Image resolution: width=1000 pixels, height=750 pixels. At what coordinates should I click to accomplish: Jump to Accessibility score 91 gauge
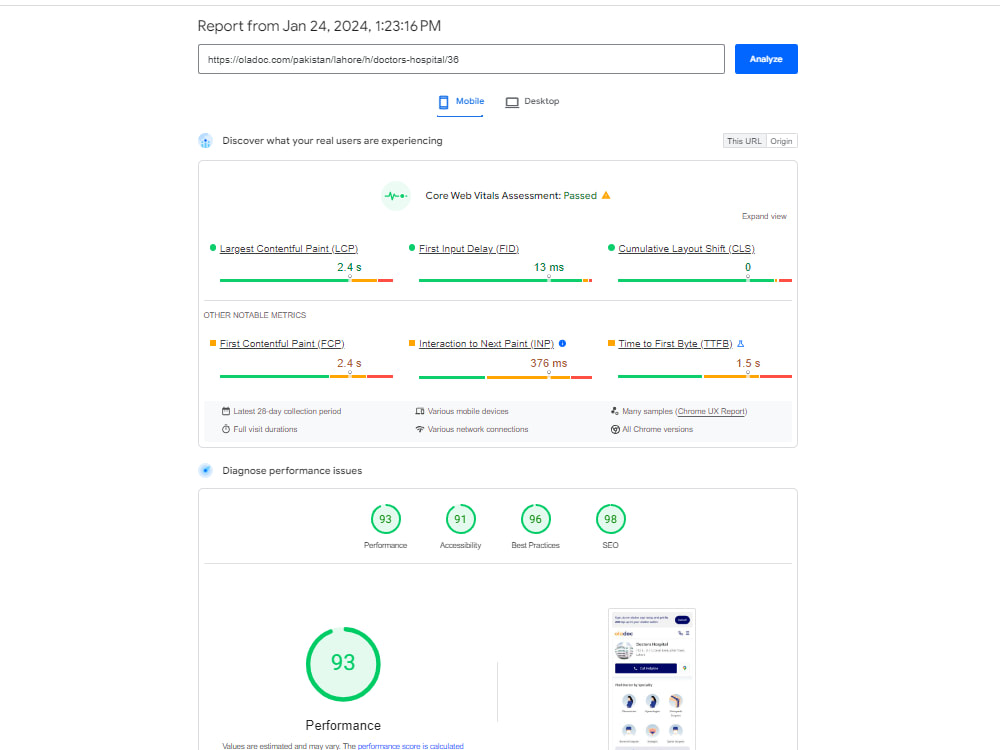[460, 519]
